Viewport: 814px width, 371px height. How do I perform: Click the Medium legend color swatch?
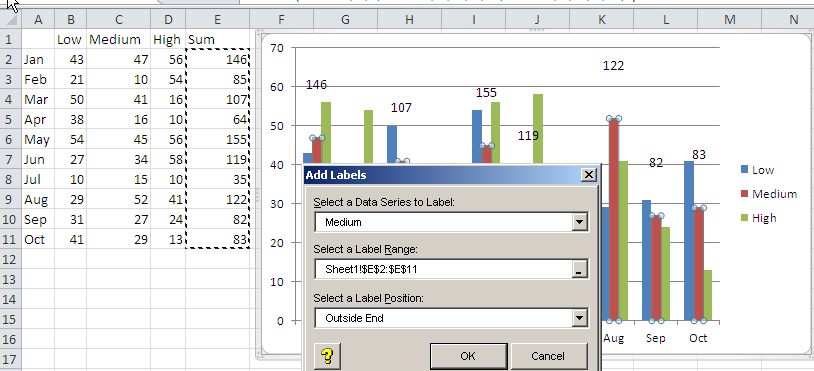(744, 194)
